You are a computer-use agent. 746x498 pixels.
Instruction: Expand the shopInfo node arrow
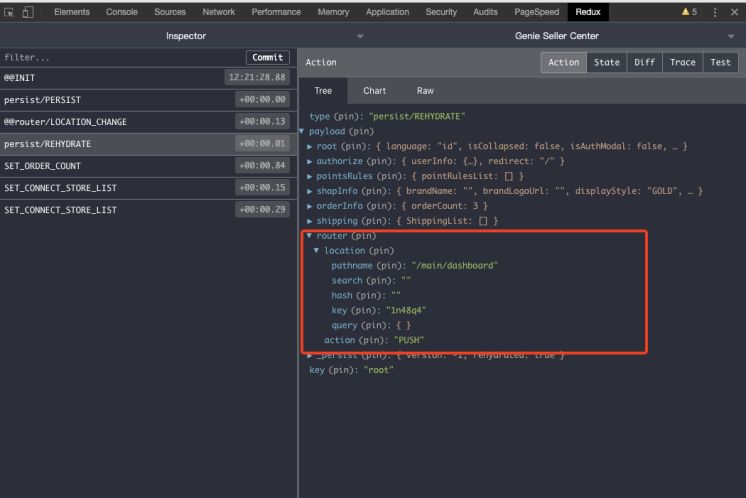[309, 191]
